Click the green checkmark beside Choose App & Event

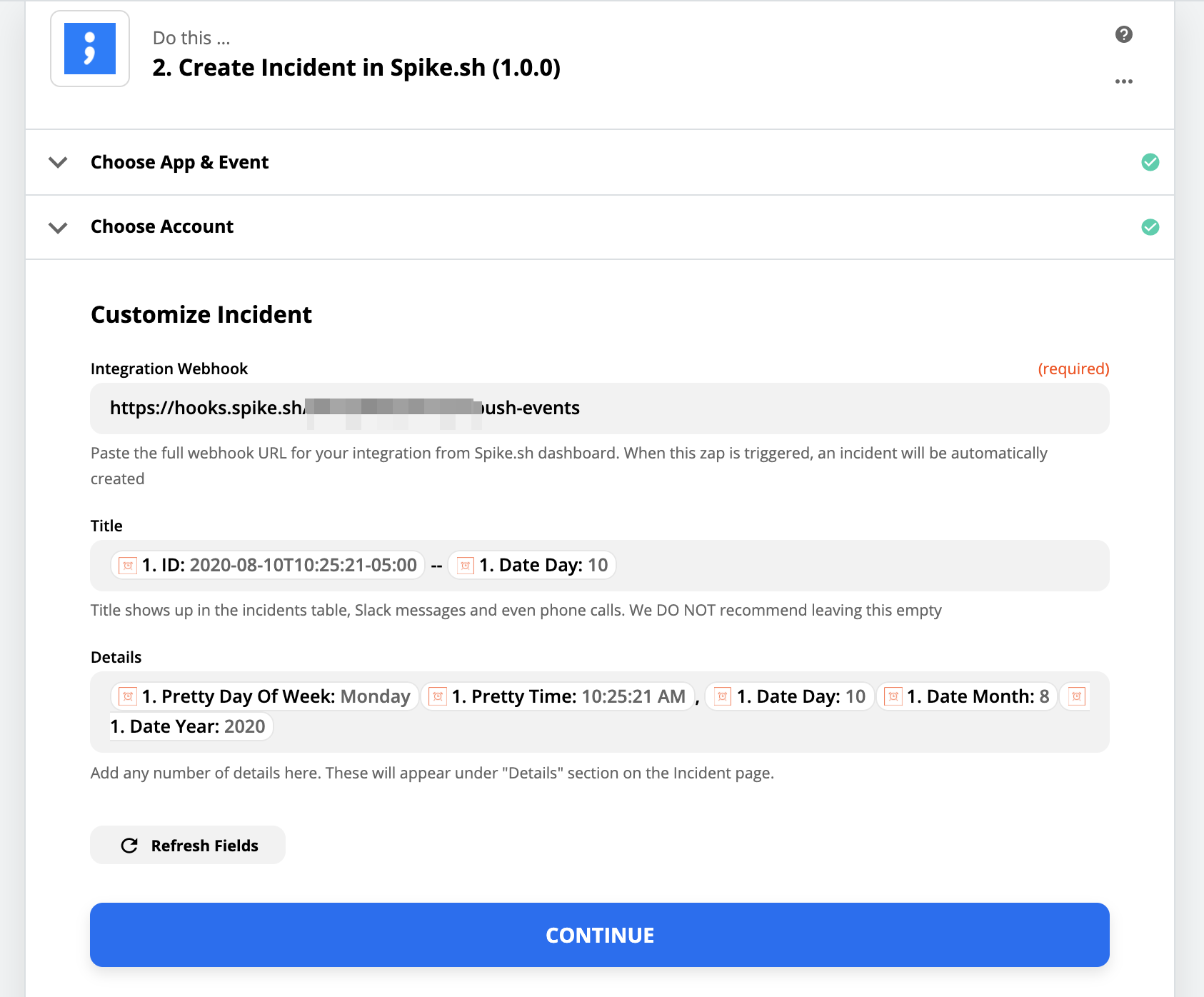coord(1150,162)
